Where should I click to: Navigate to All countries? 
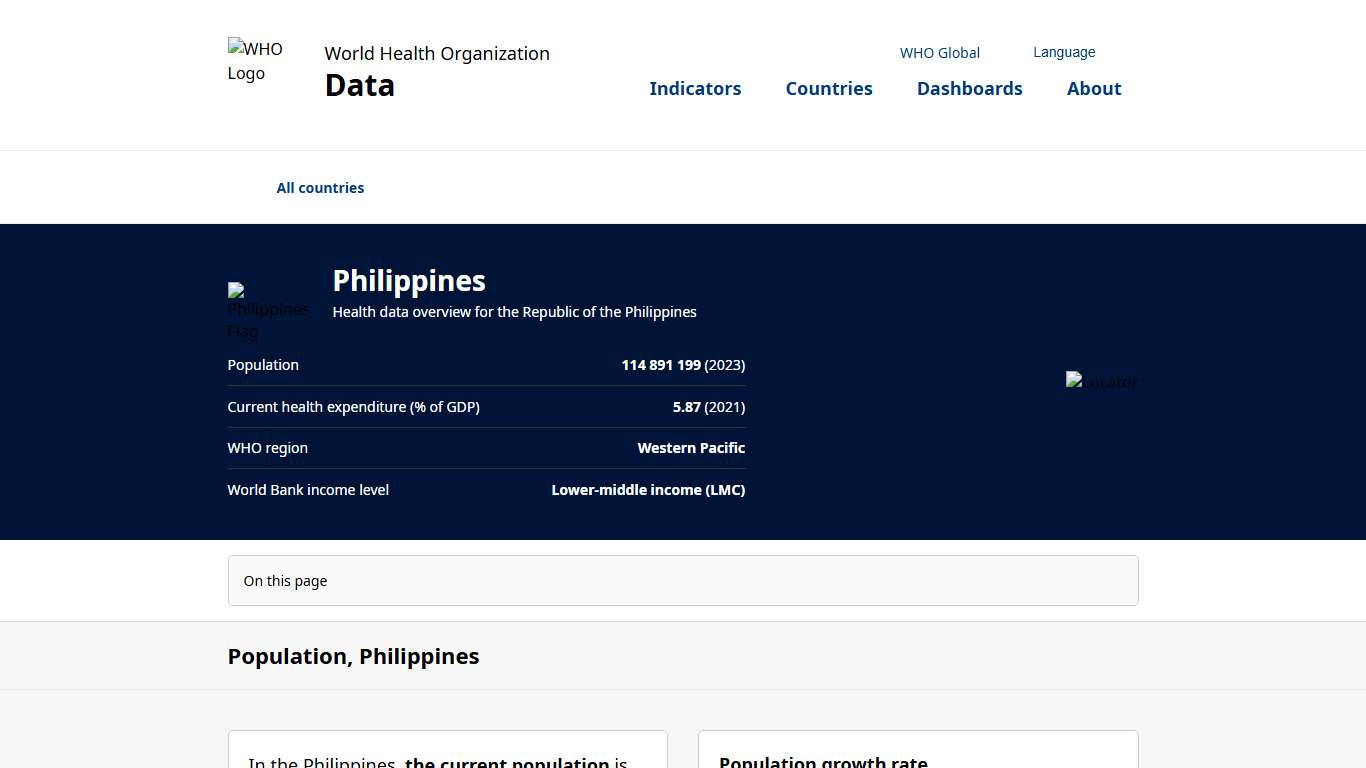coord(320,187)
